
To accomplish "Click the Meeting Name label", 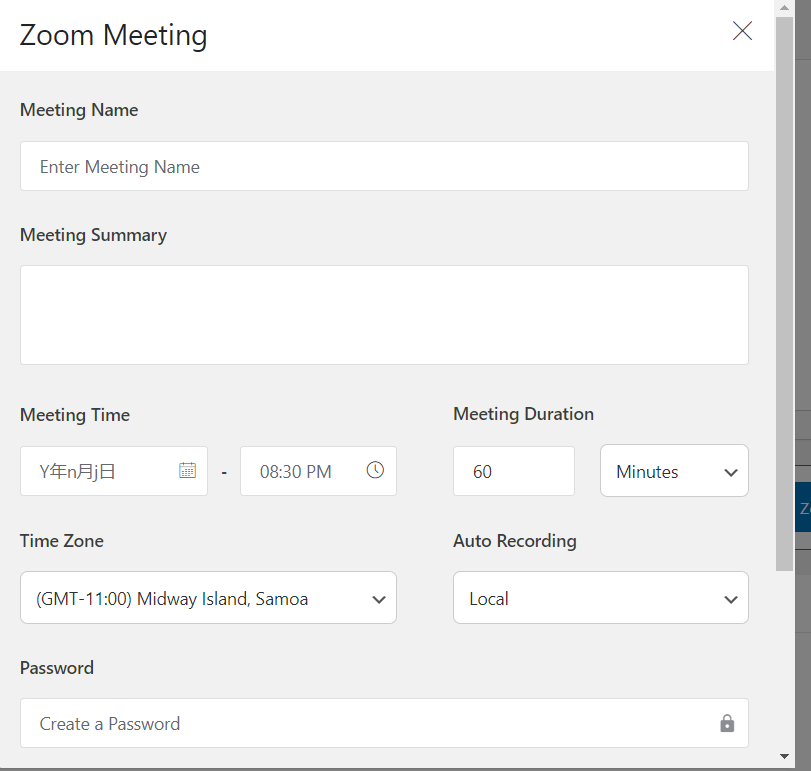I will tap(79, 110).
